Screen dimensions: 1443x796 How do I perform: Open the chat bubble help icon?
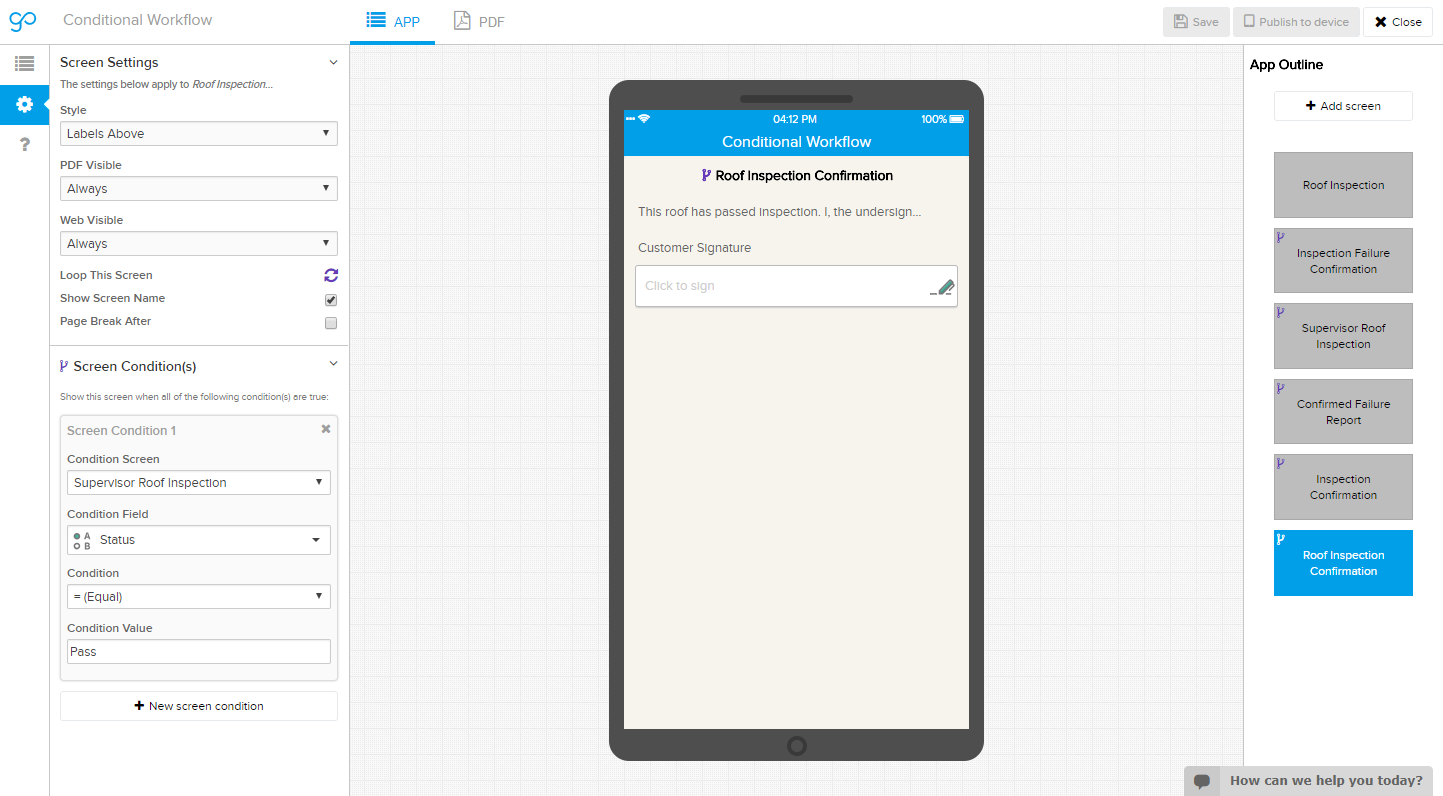coord(1202,781)
